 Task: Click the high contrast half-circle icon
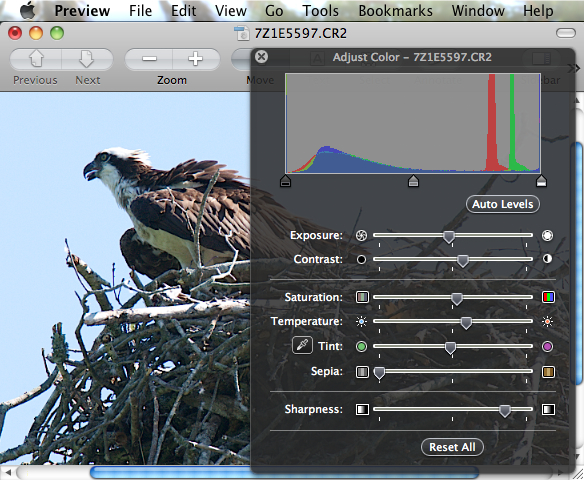547,259
